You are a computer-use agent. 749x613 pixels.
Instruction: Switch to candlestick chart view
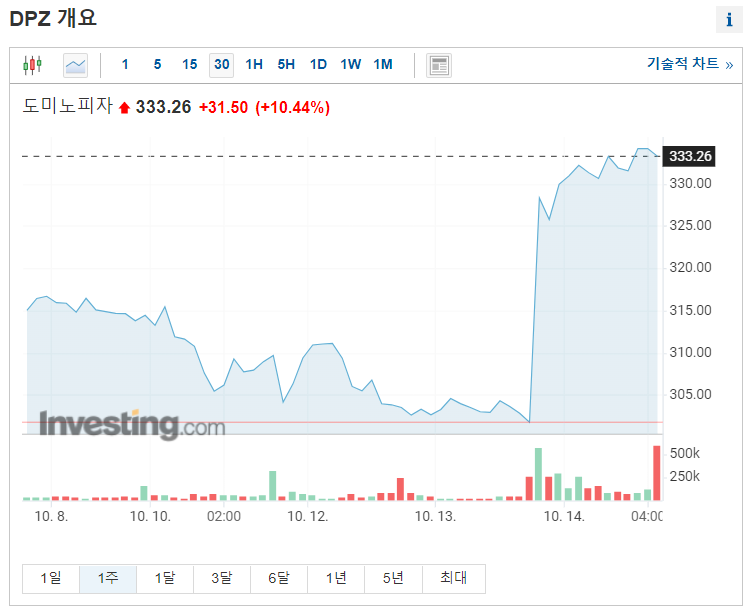pos(32,65)
